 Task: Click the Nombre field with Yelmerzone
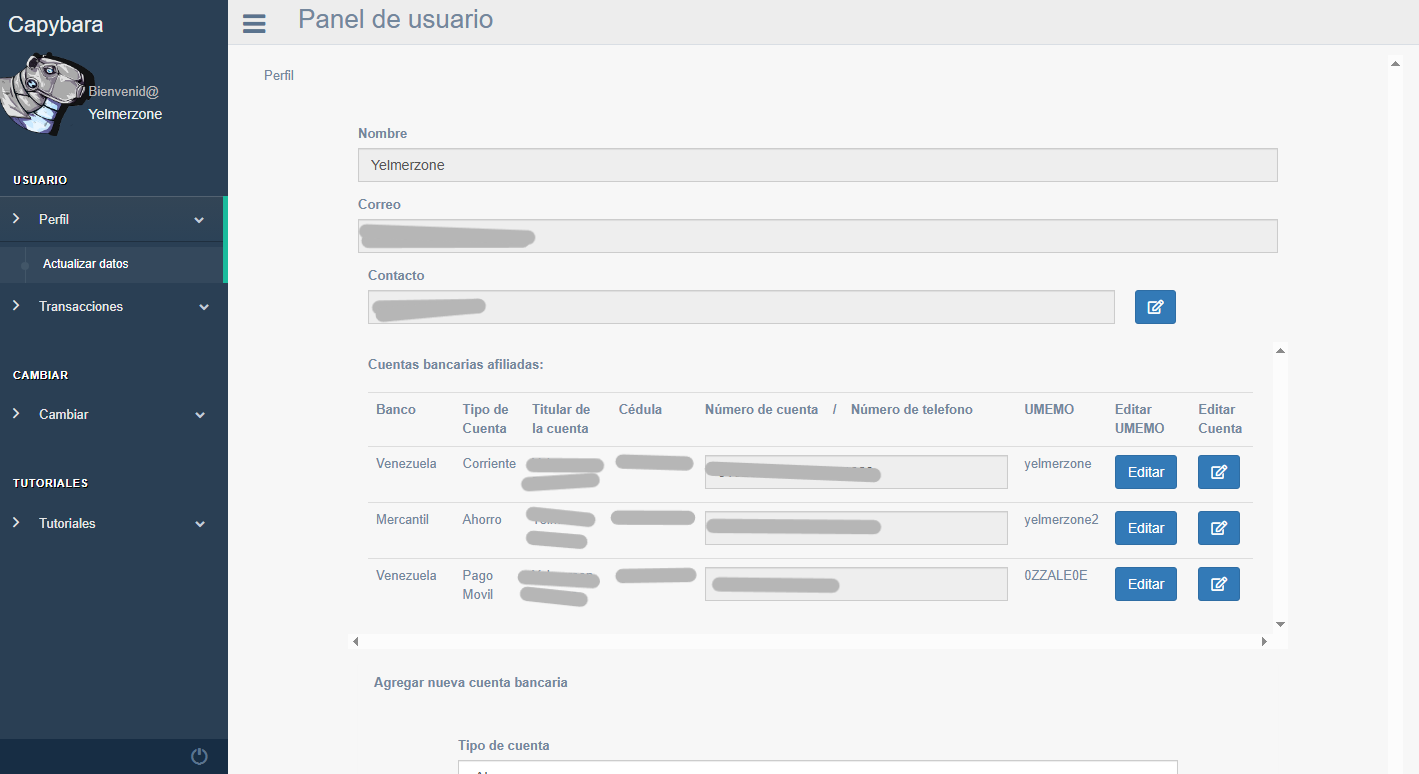(x=818, y=165)
